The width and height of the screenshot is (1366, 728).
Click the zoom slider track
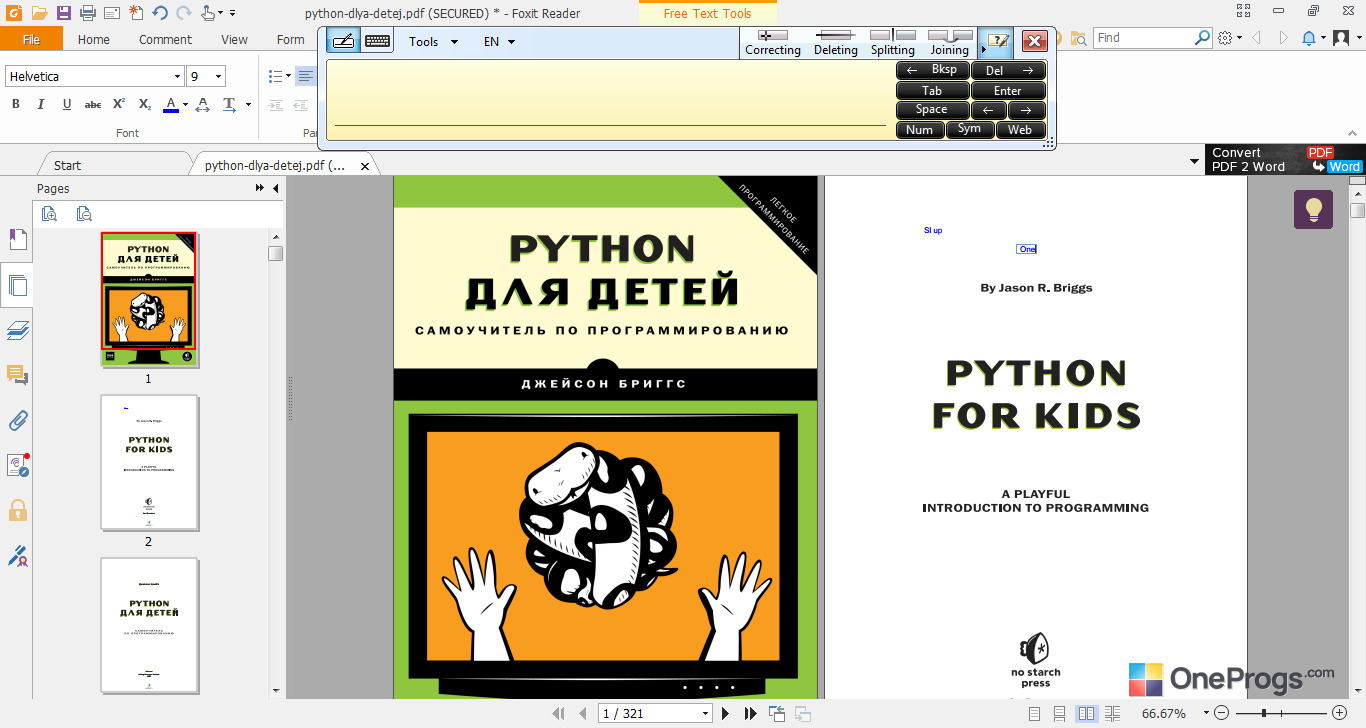coord(1279,713)
